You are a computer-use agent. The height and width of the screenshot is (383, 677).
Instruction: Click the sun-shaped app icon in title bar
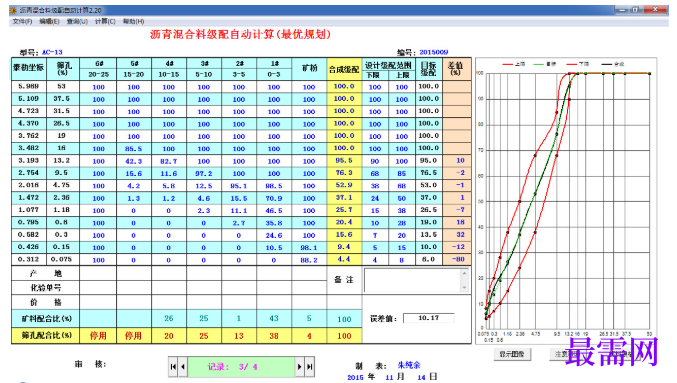[x=13, y=10]
